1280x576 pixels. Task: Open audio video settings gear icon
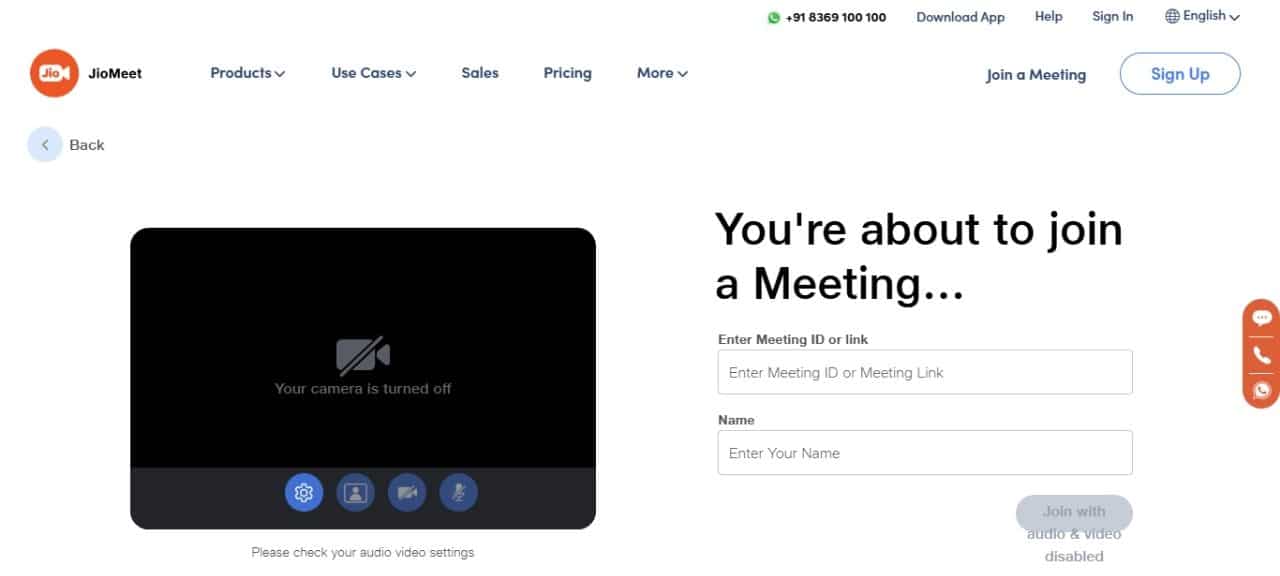click(x=304, y=492)
